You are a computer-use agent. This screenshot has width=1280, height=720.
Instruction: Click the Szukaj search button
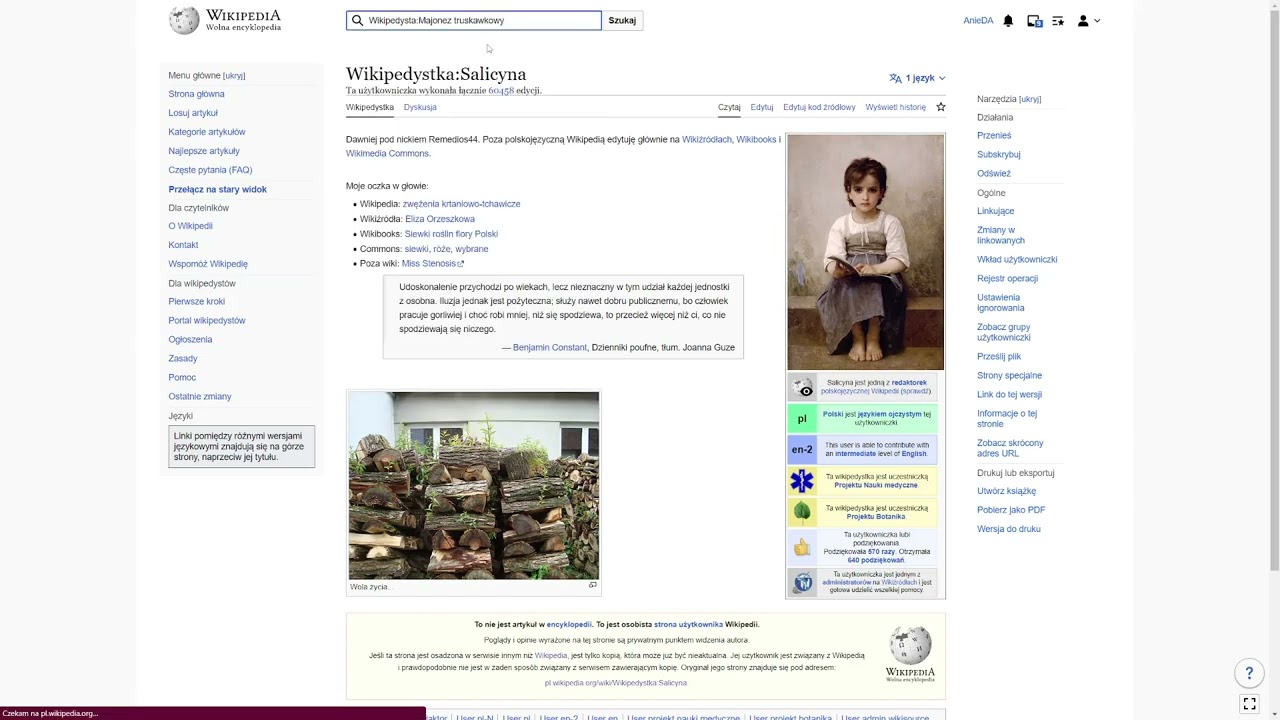click(x=622, y=20)
